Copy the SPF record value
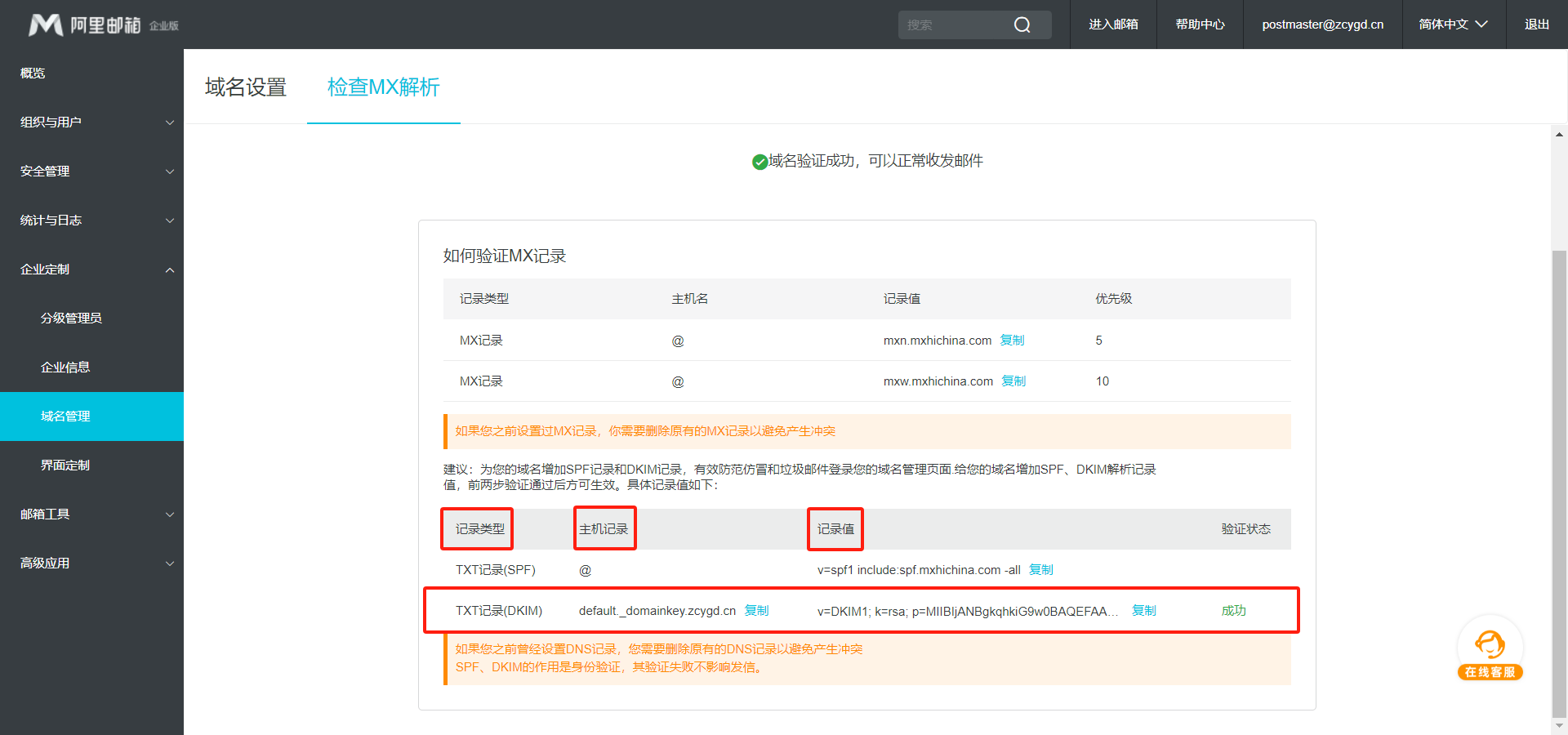1568x735 pixels. point(1041,570)
